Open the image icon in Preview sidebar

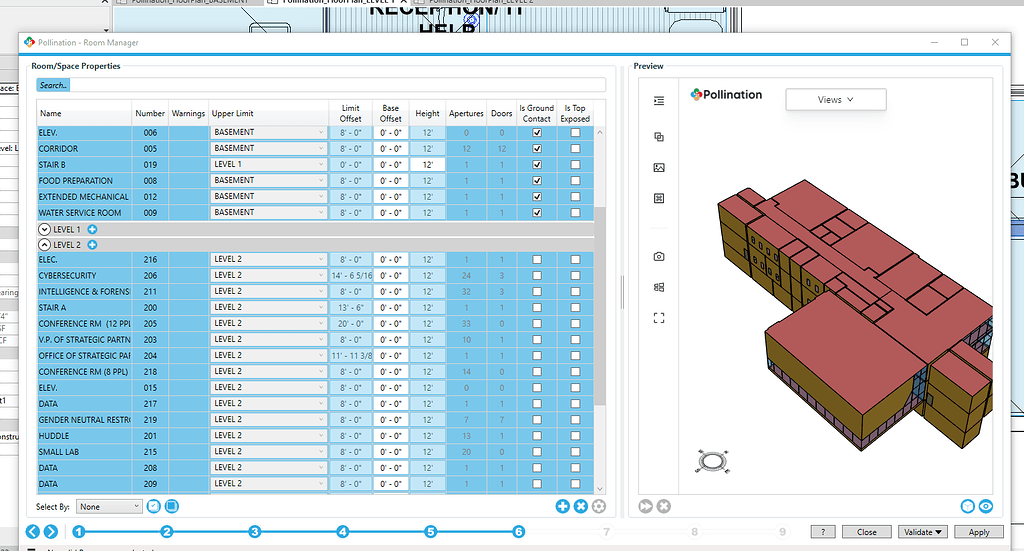pos(659,168)
